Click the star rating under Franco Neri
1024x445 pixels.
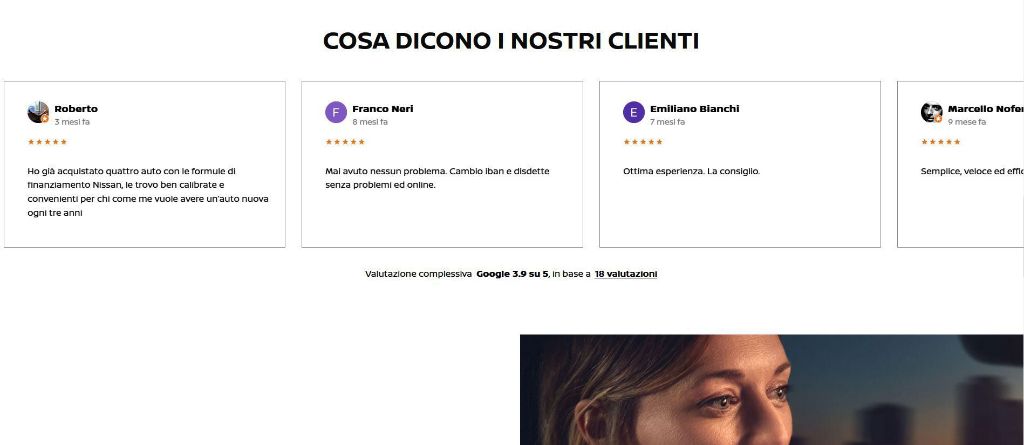click(345, 142)
